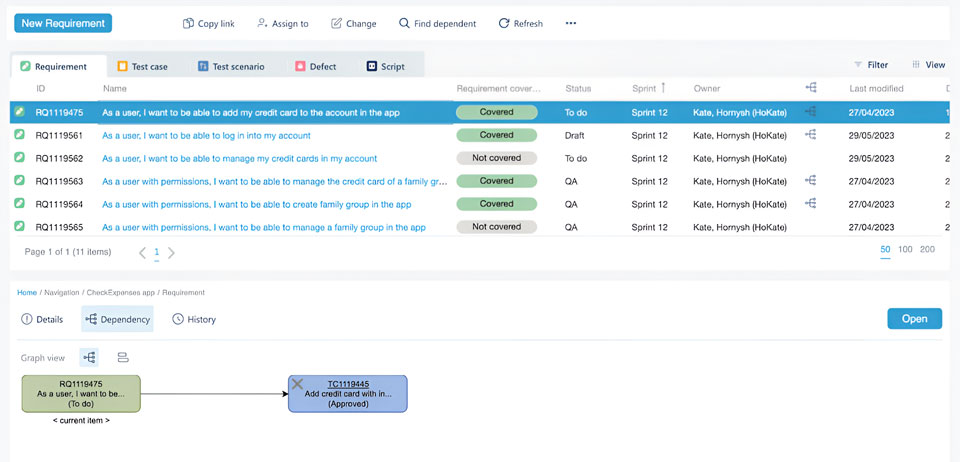Click the New Requirement button
Screen dimensions: 960x462
click(x=63, y=23)
